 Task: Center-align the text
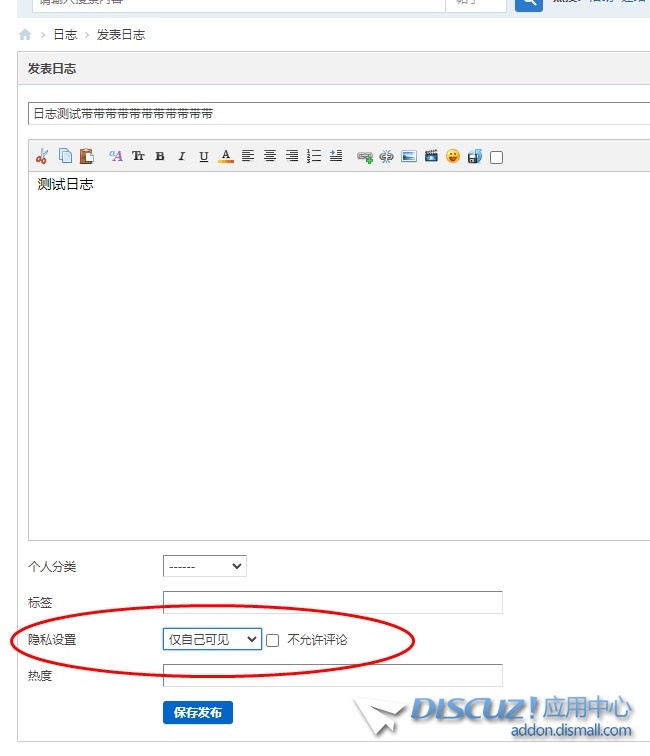tap(270, 156)
